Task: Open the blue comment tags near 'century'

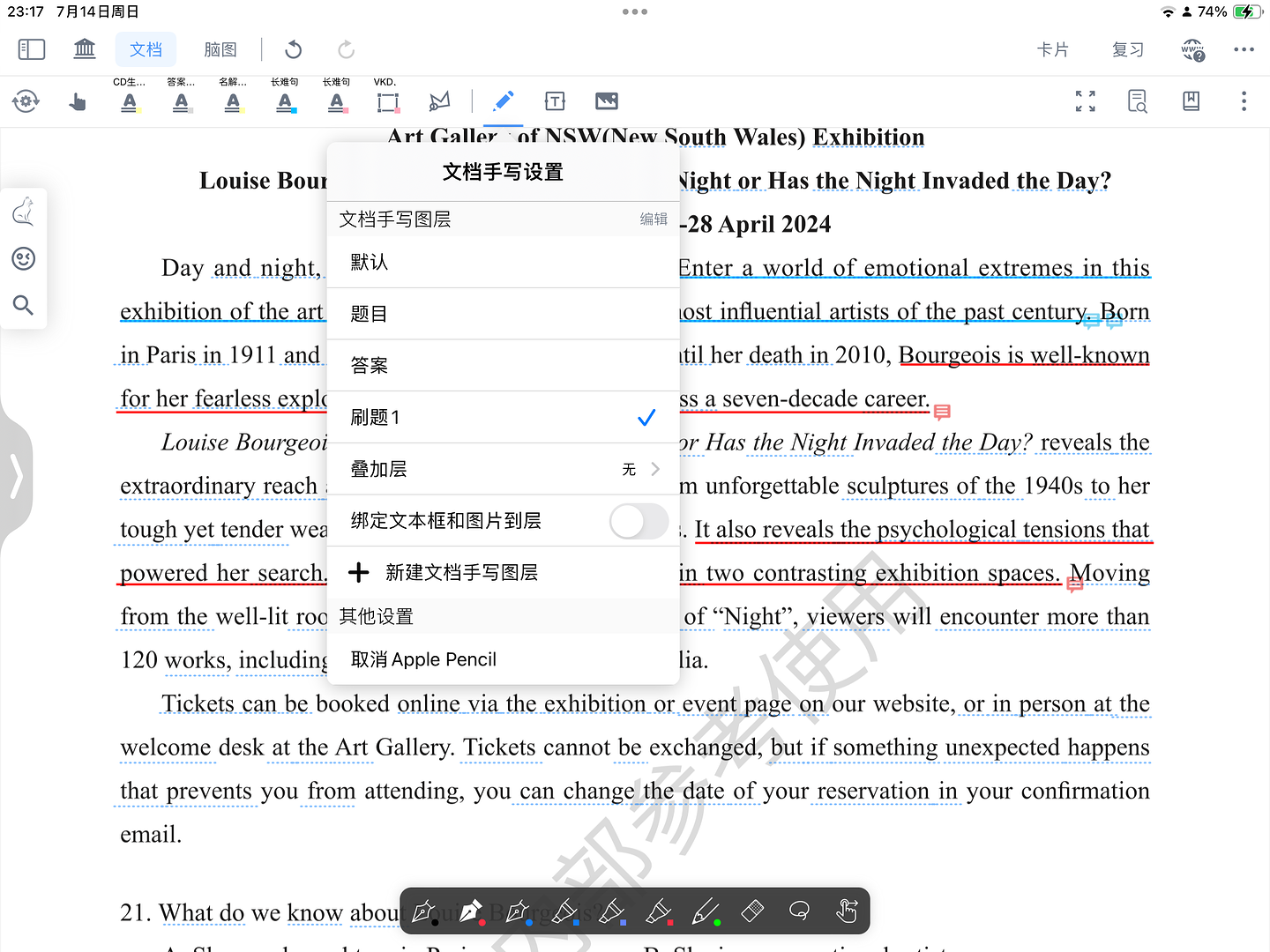Action: [x=1103, y=320]
